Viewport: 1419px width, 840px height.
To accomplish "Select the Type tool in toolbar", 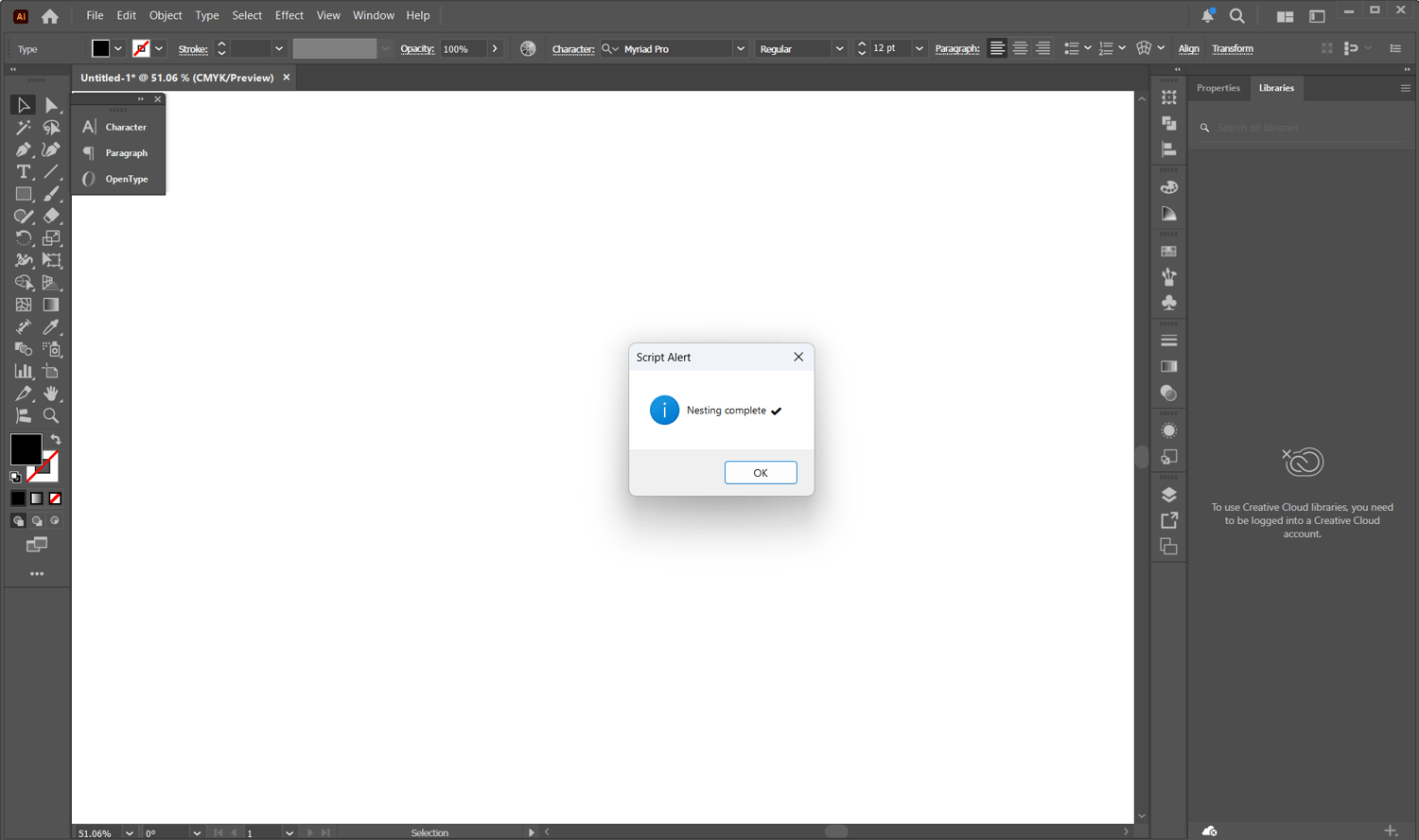I will pyautogui.click(x=24, y=172).
